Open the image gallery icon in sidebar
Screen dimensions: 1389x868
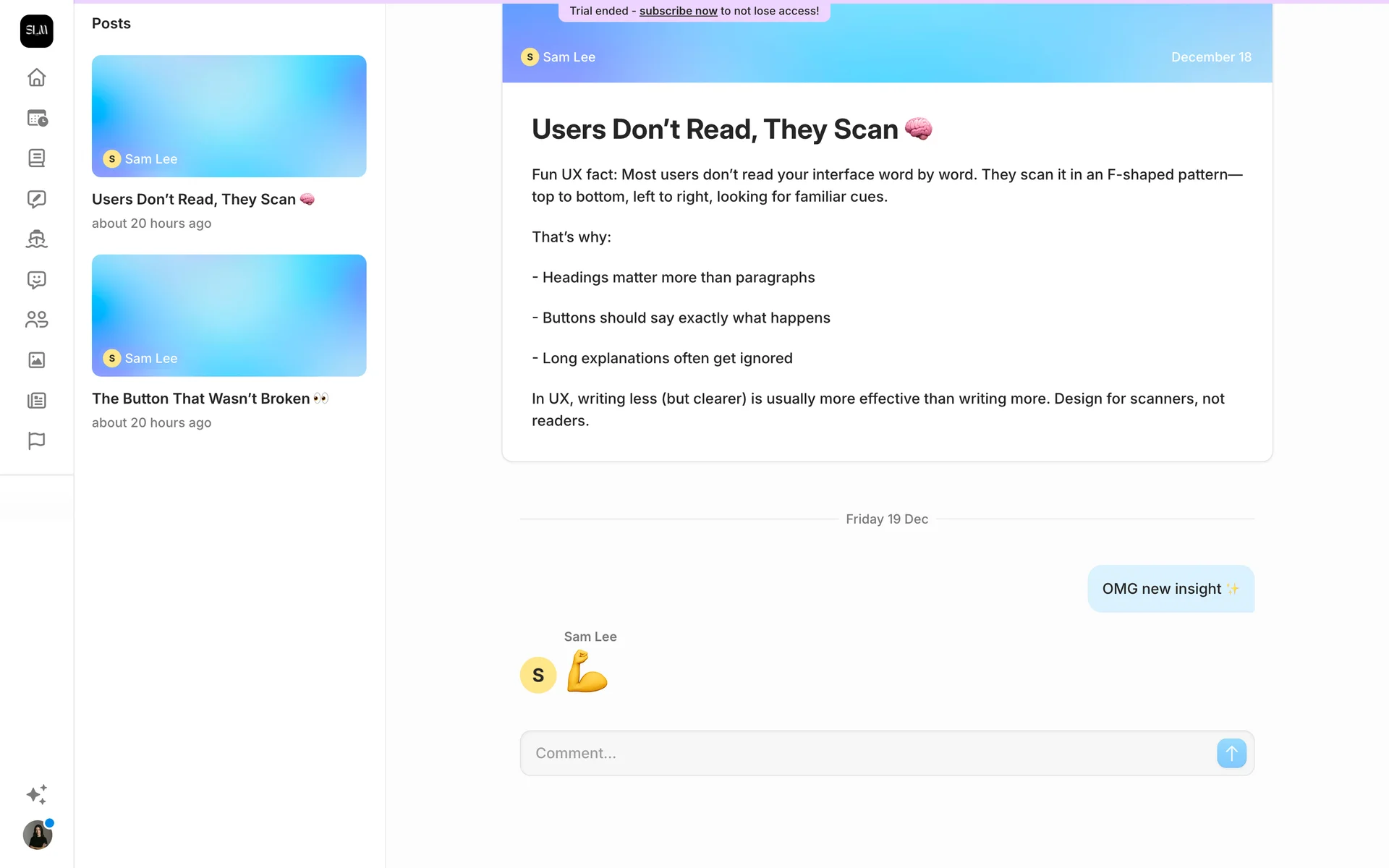pos(36,360)
